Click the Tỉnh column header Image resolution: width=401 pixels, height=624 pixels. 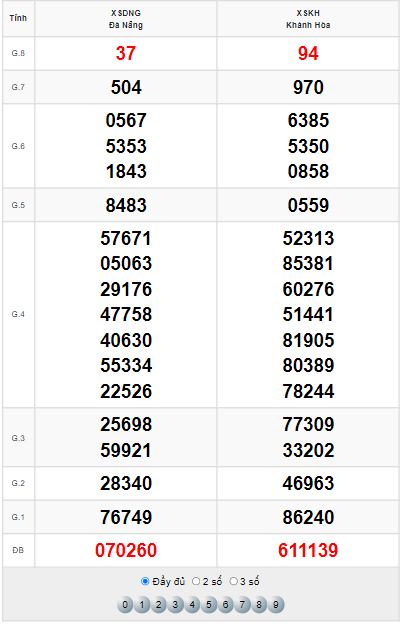(x=18, y=18)
